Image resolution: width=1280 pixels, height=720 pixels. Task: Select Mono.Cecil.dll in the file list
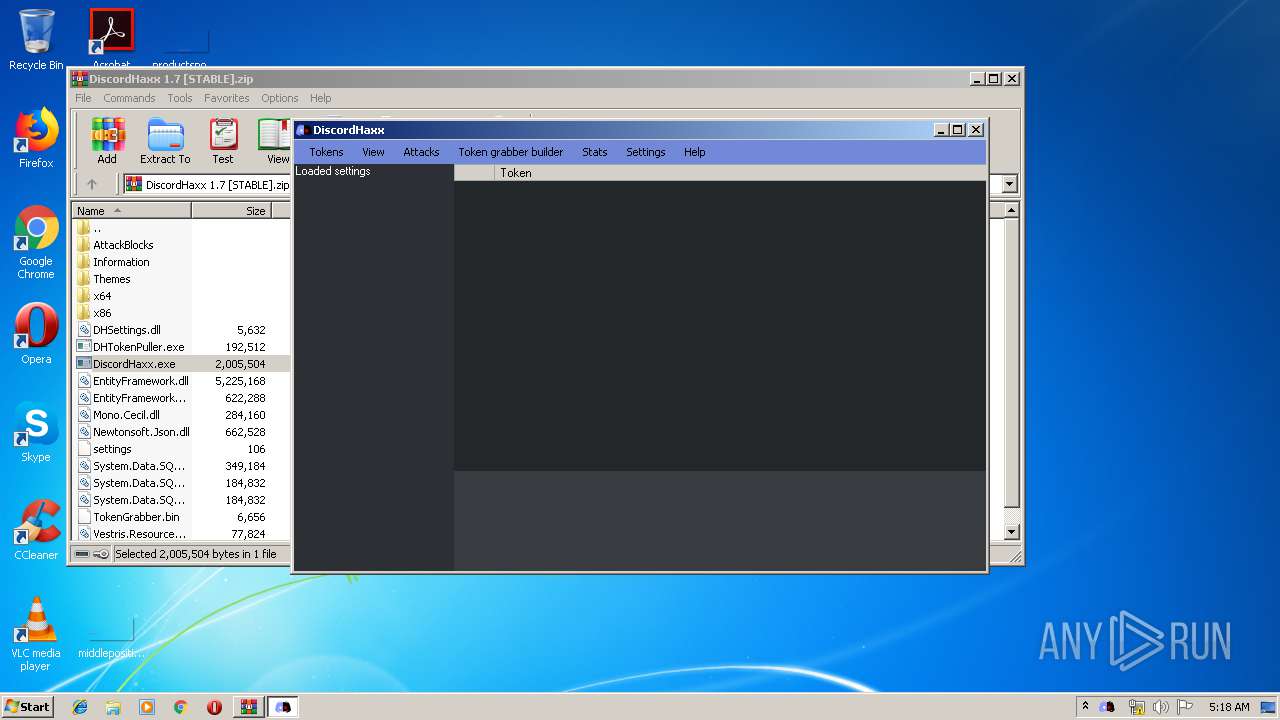tap(126, 415)
